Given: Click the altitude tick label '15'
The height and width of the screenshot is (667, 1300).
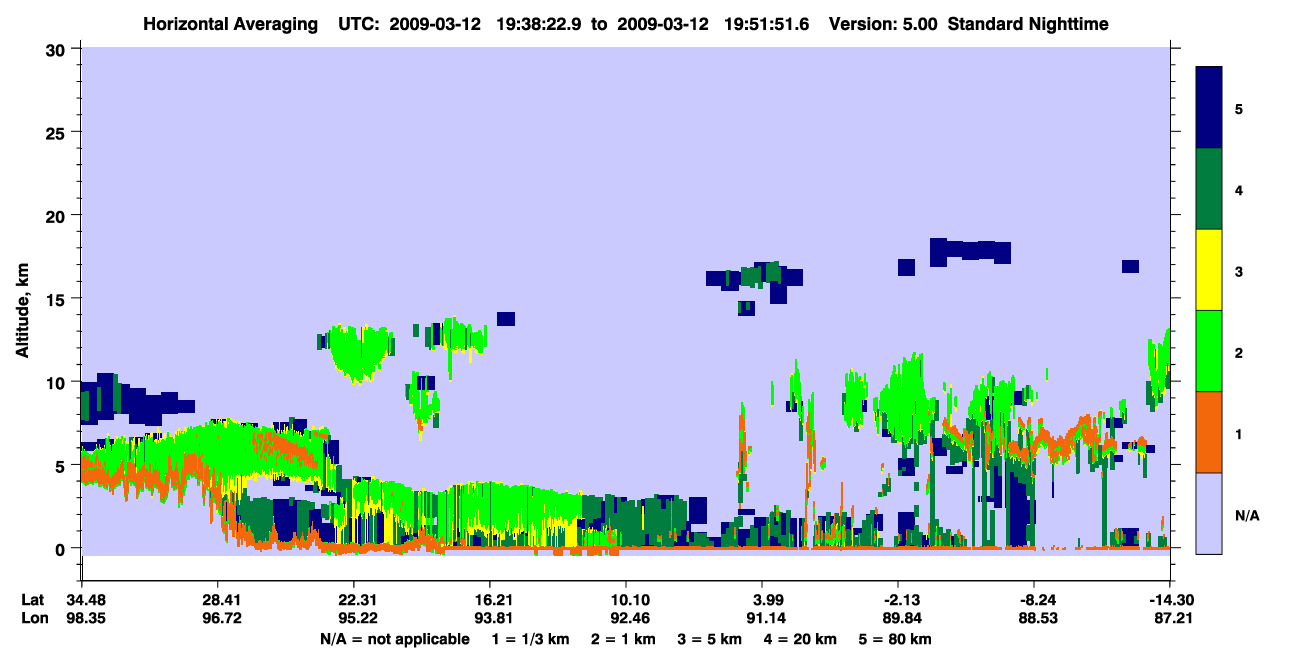Looking at the screenshot, I should click(57, 299).
